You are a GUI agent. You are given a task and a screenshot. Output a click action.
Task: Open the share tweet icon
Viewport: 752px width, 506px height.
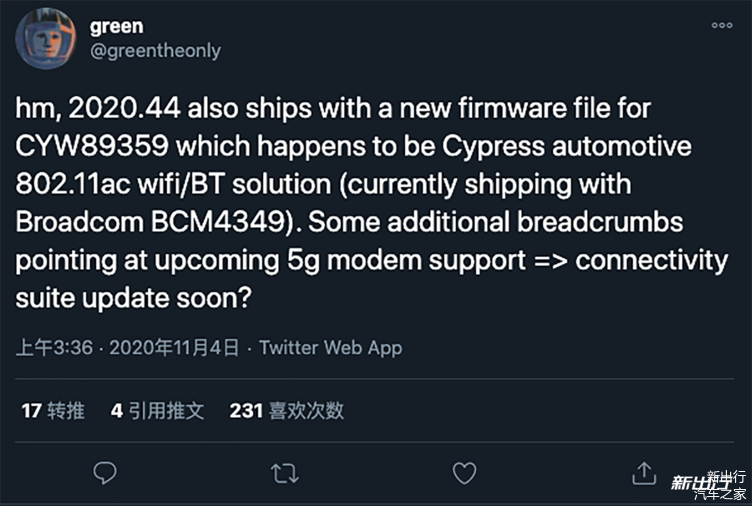click(x=644, y=472)
